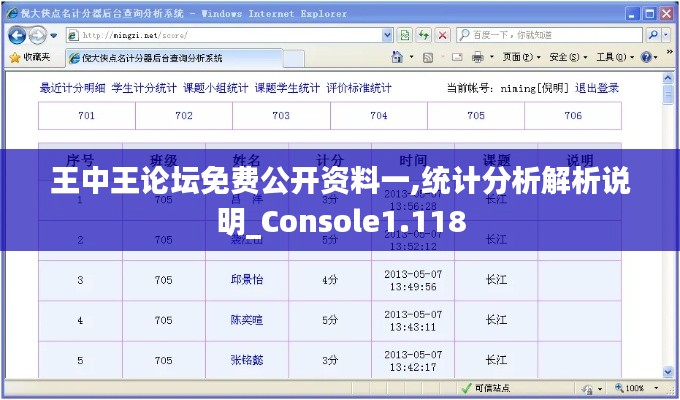Click the vertical scrollbar down arrow
The width and height of the screenshot is (680, 400).
[x=668, y=371]
